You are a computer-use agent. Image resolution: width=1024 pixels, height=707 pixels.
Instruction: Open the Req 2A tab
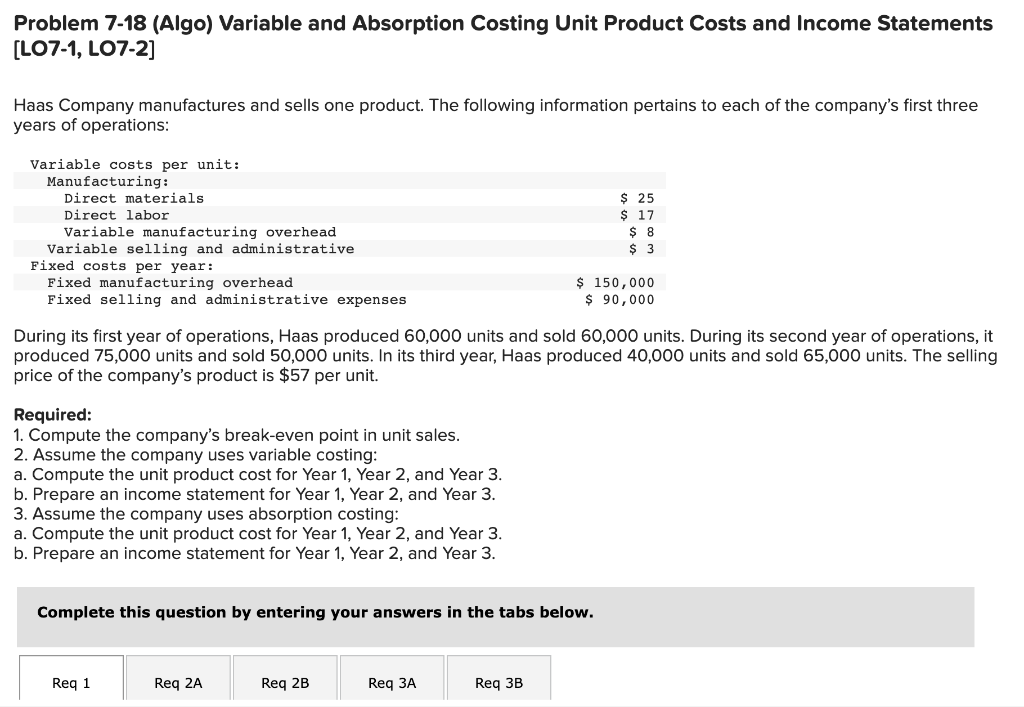click(178, 682)
